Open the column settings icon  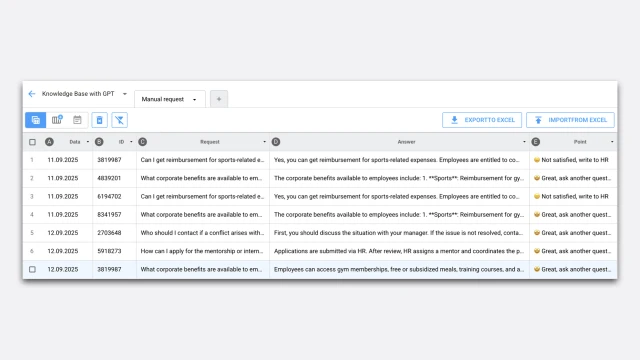click(57, 120)
